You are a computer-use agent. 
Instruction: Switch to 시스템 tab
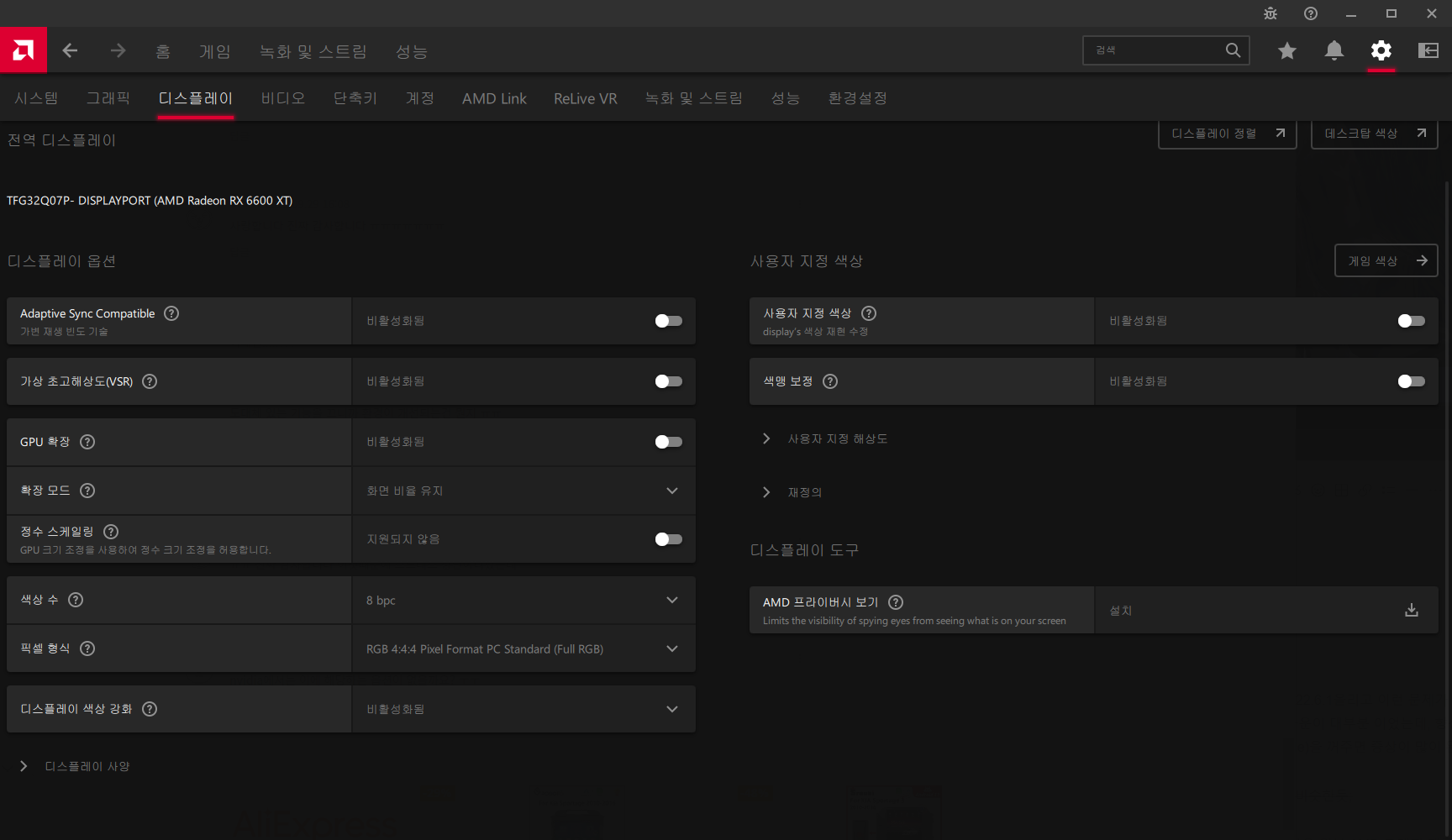coord(36,98)
